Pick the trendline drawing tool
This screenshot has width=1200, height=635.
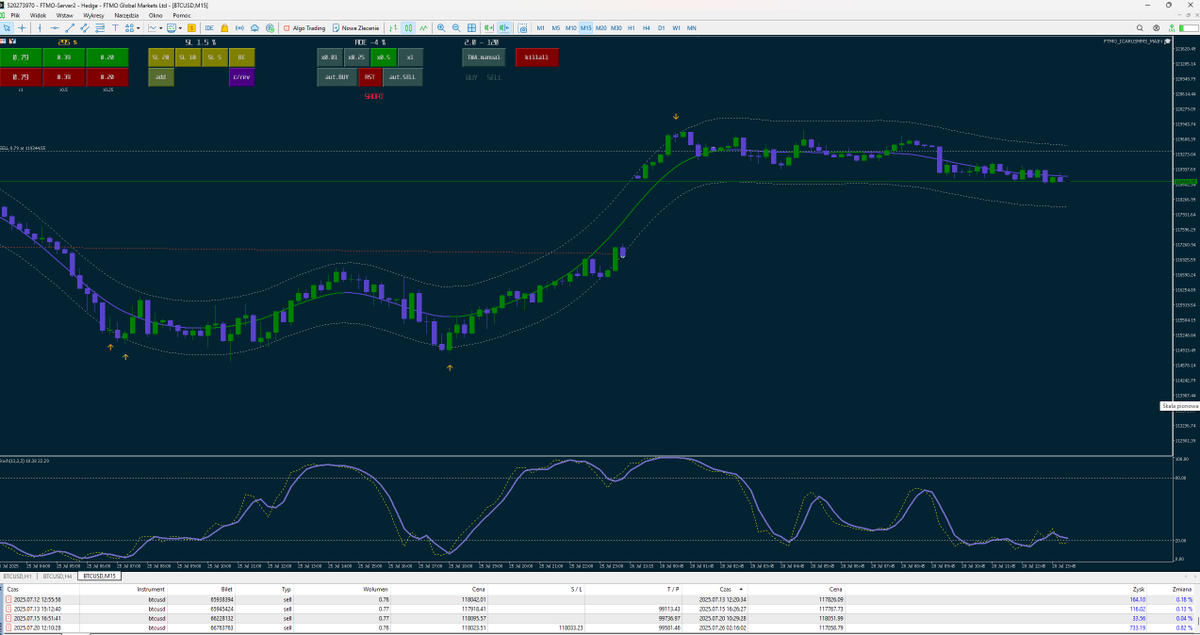[70, 28]
